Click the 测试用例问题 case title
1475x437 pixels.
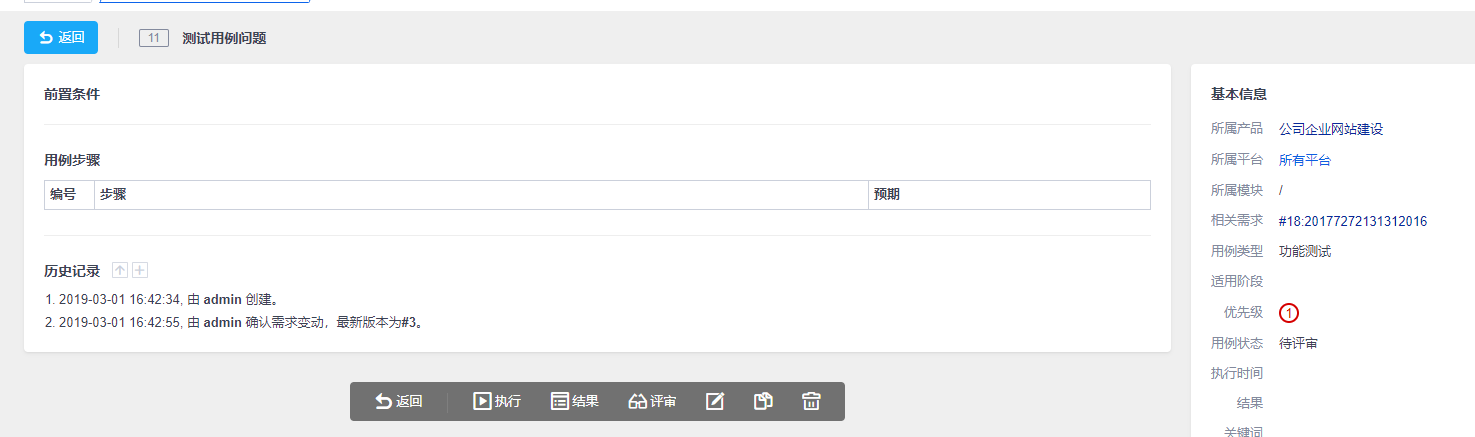pyautogui.click(x=224, y=39)
